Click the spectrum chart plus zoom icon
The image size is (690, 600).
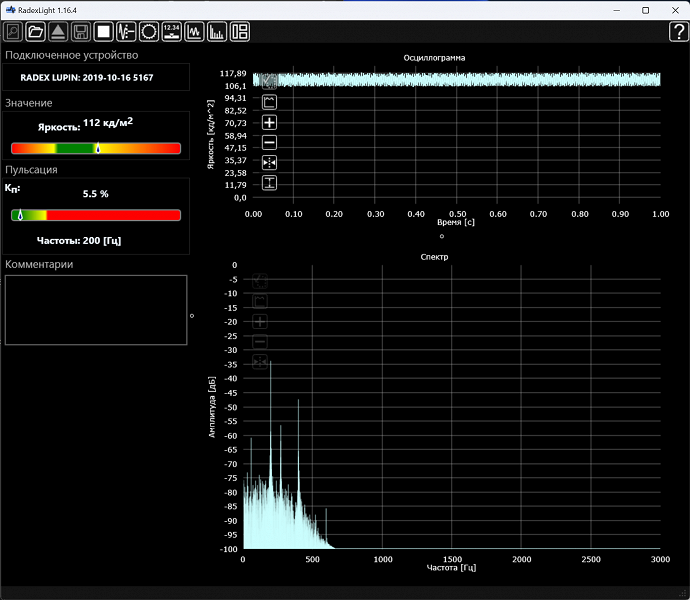tap(260, 321)
